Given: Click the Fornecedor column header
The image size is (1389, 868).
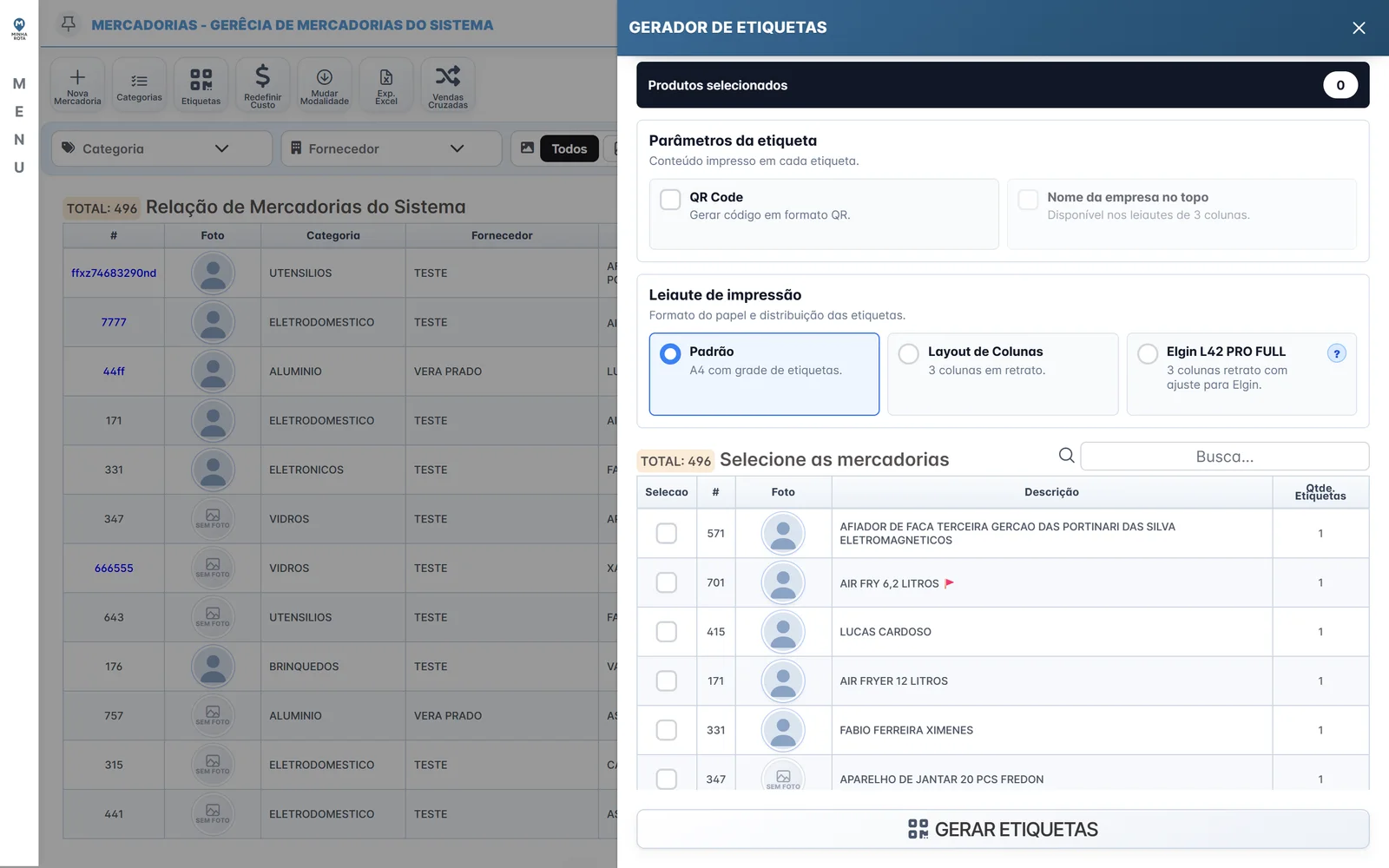Looking at the screenshot, I should point(502,235).
